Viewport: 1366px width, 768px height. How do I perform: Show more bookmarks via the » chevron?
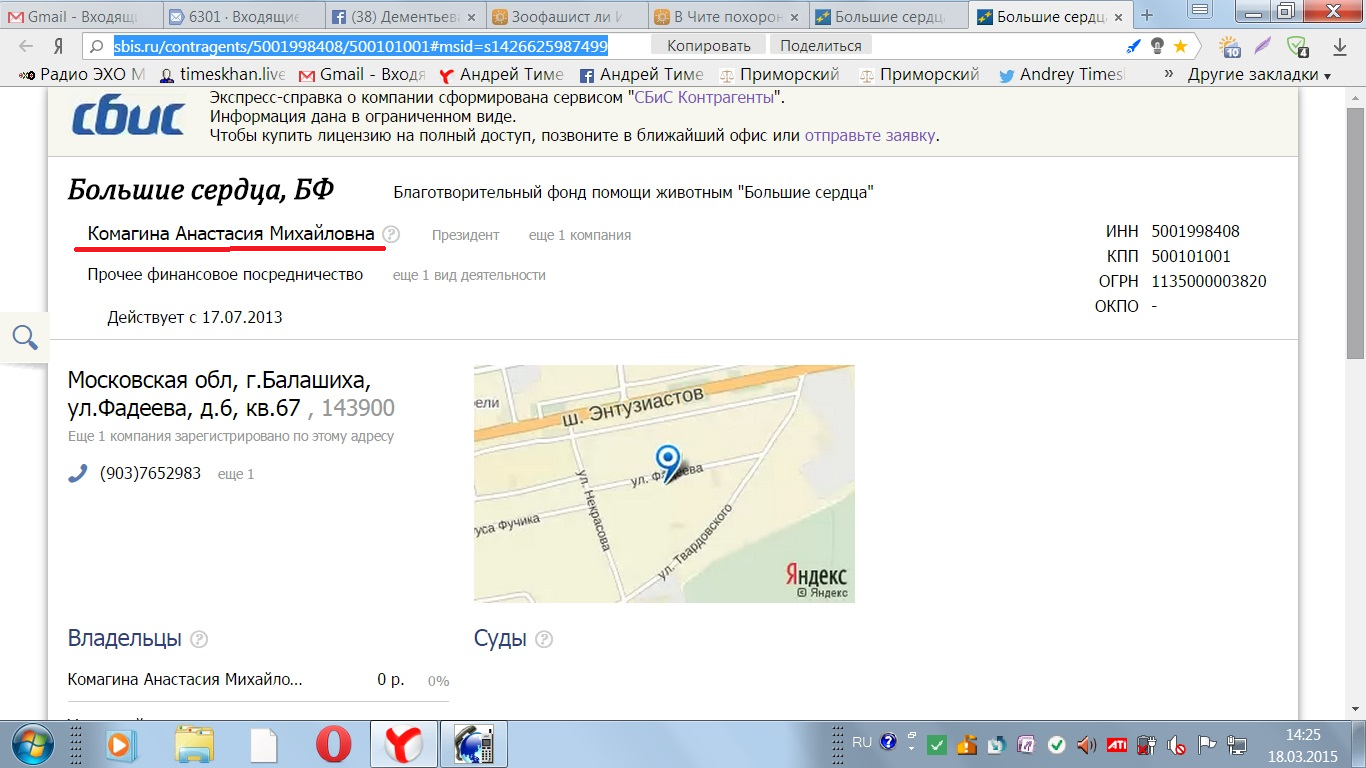pos(1168,75)
